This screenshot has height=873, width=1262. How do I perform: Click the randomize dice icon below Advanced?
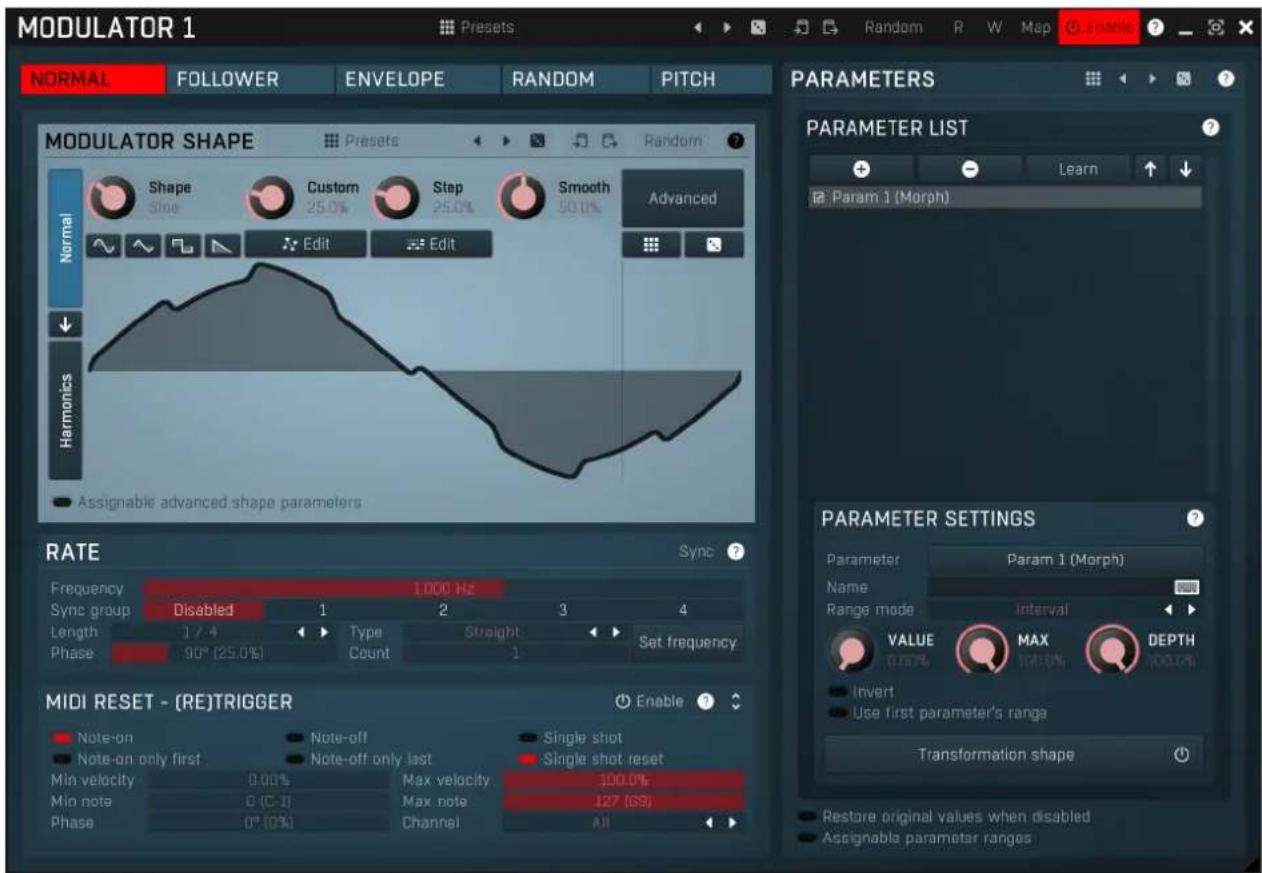[x=714, y=245]
